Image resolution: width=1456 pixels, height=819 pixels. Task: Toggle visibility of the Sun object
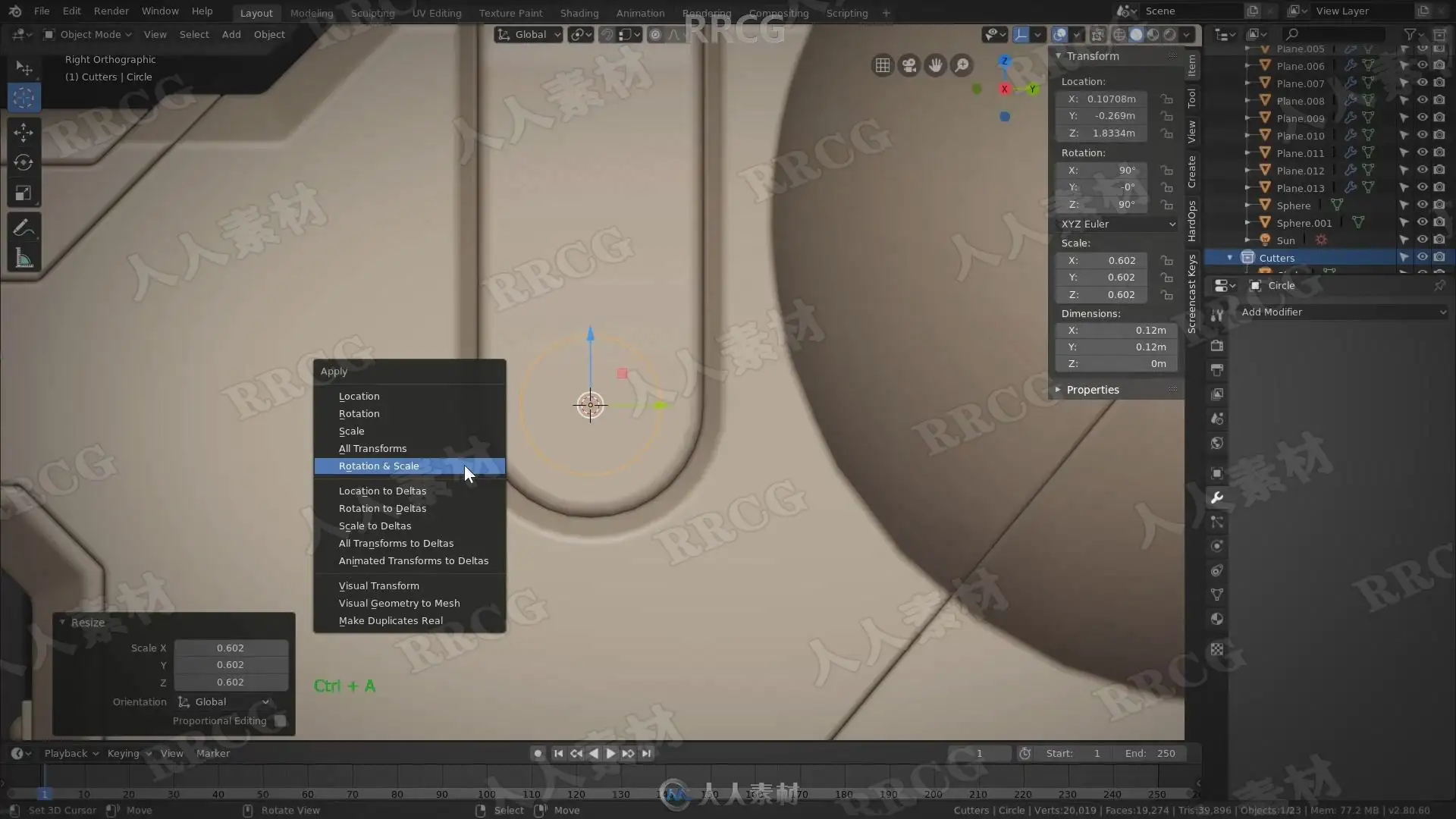click(1422, 240)
